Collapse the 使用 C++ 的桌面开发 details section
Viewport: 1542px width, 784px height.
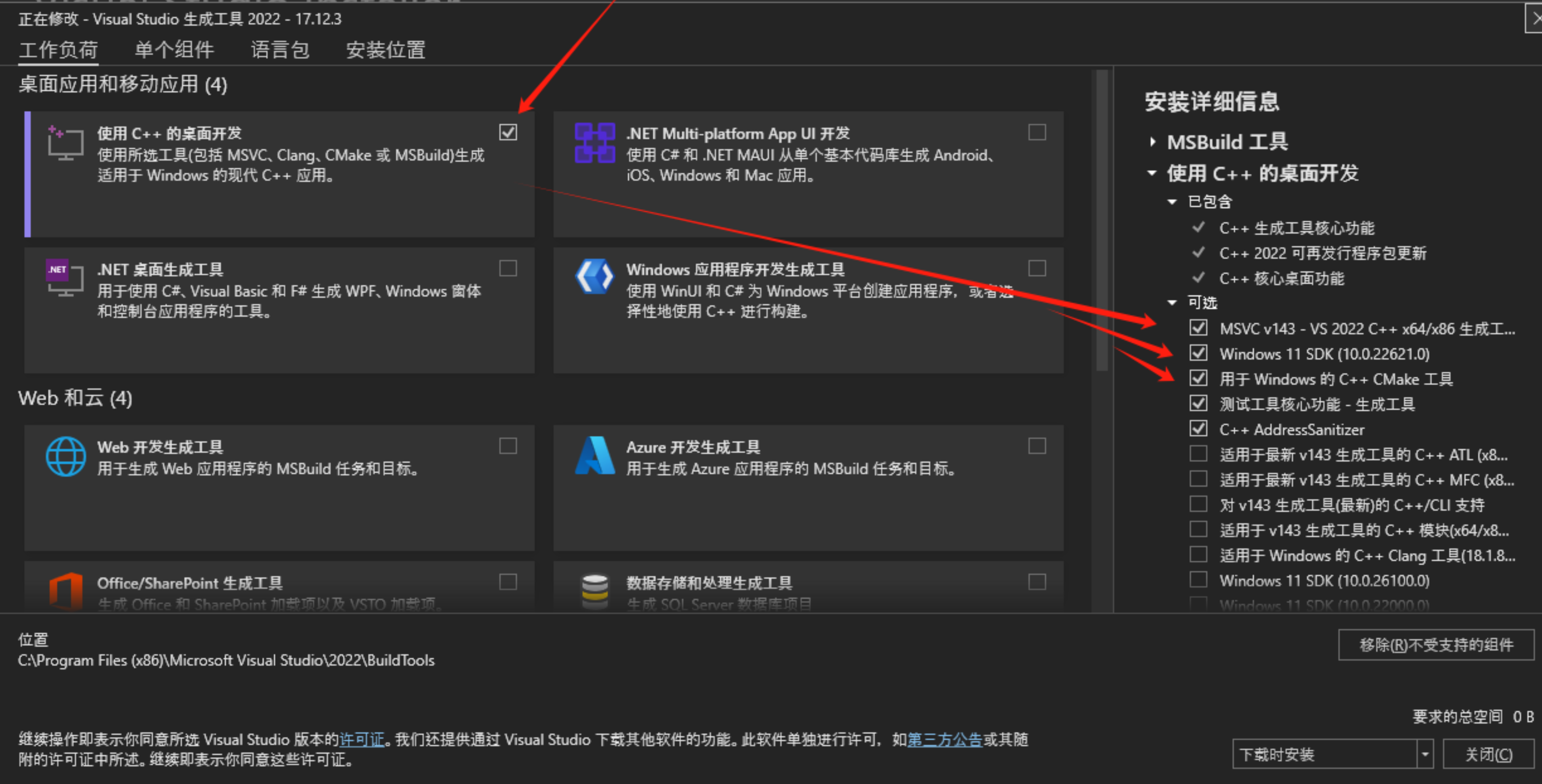[x=1151, y=173]
